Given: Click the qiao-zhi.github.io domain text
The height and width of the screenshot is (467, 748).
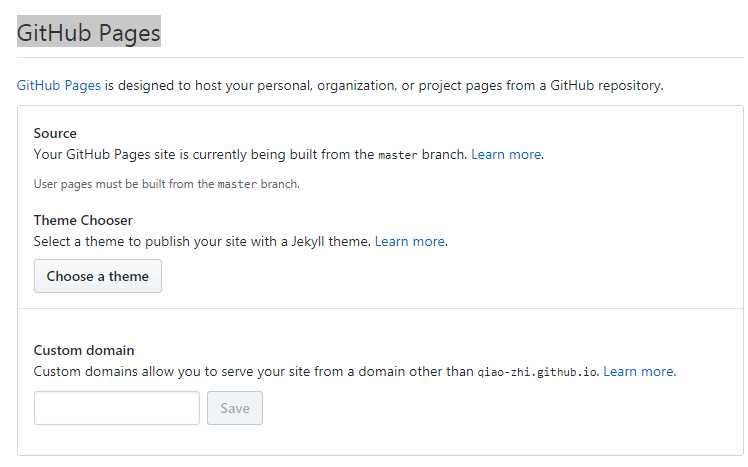Looking at the screenshot, I should click(537, 372).
